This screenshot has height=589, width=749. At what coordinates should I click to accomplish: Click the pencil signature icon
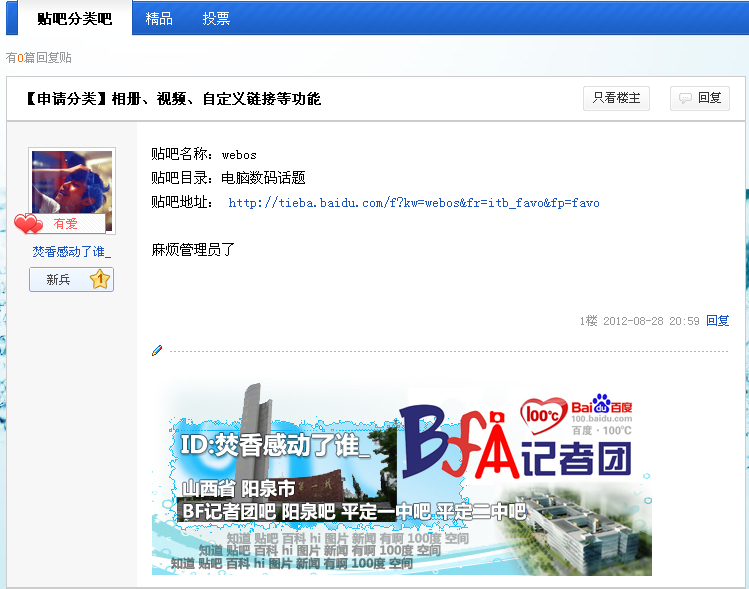(x=157, y=350)
